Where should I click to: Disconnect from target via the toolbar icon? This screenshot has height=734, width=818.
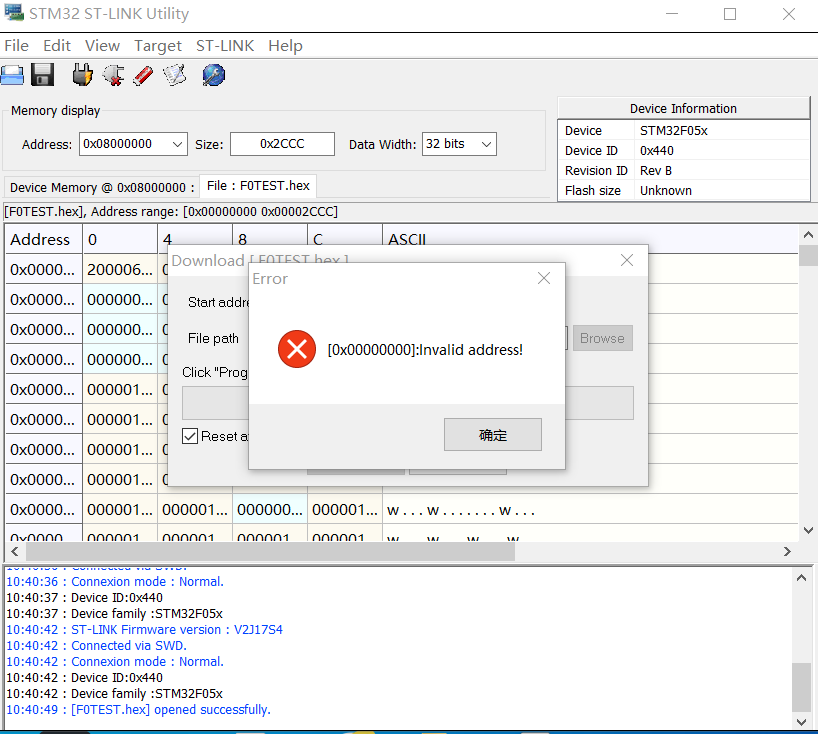(113, 75)
